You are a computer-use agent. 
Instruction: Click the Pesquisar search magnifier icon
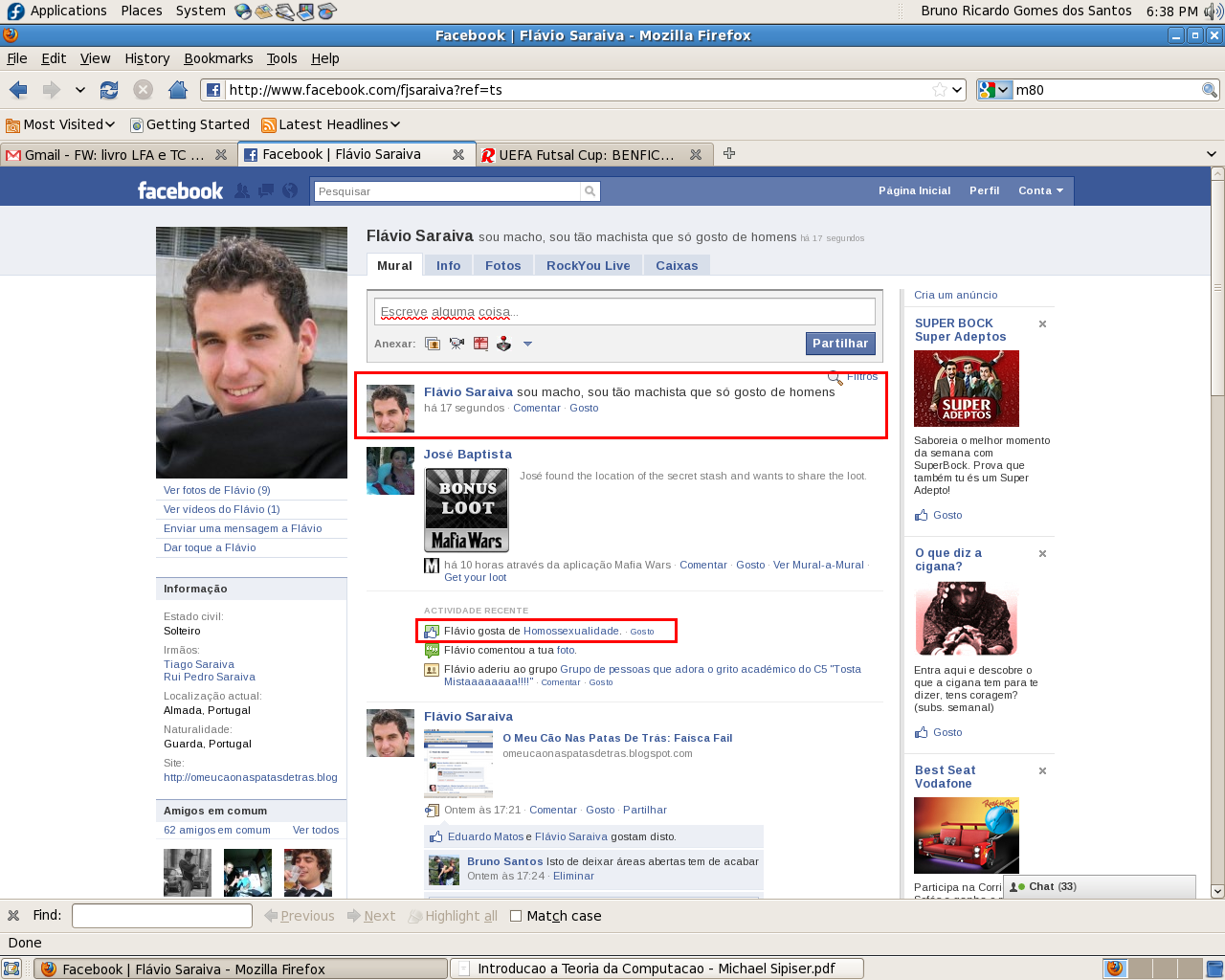click(590, 191)
